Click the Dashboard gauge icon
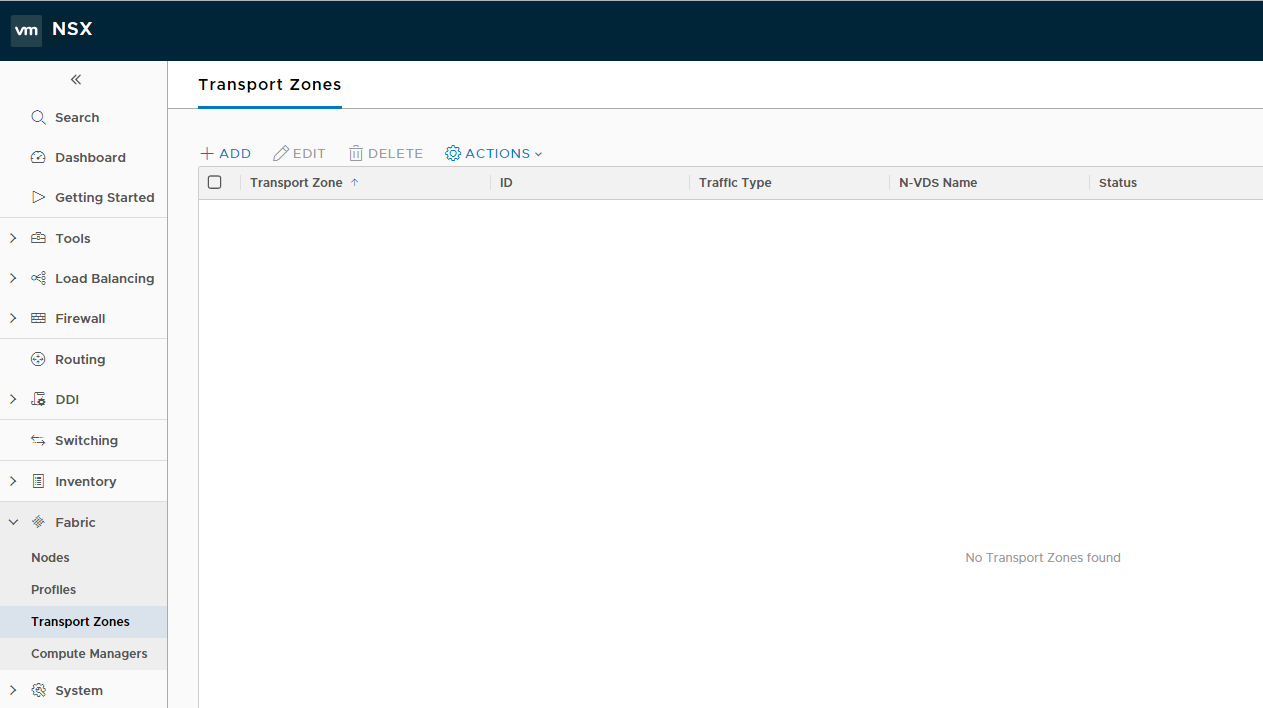1263x708 pixels. tap(38, 157)
